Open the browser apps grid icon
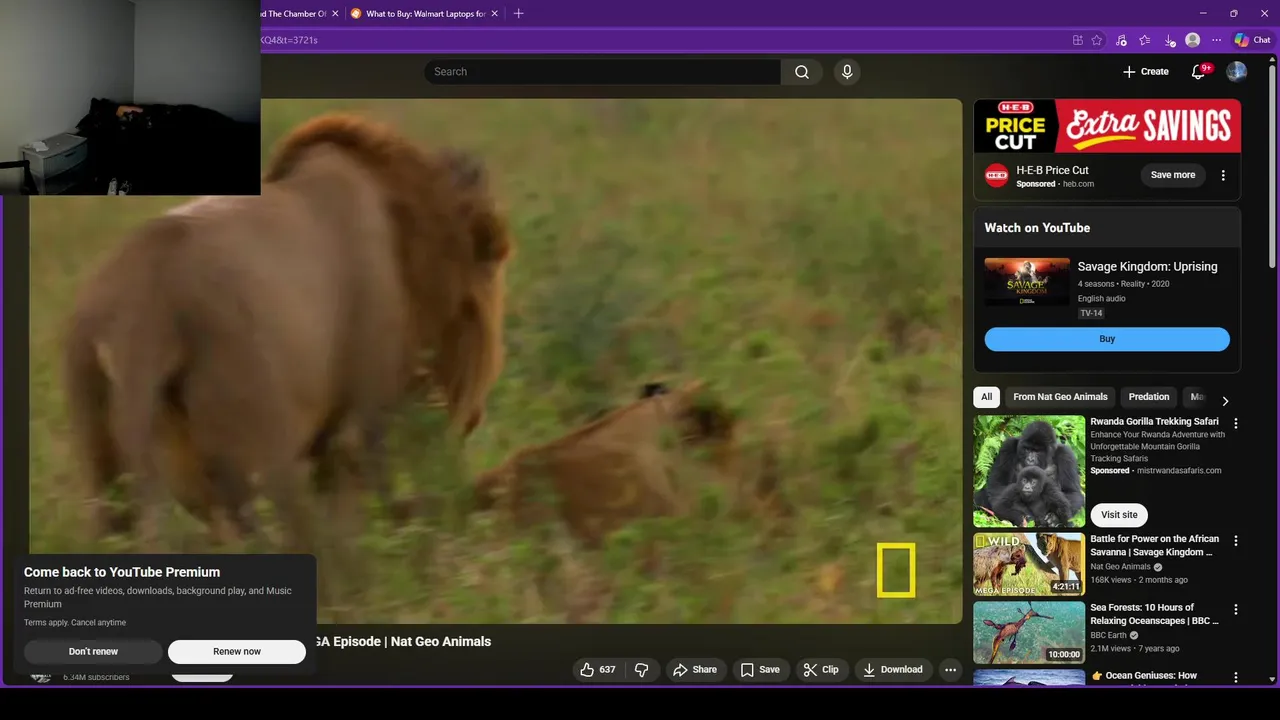Viewport: 1280px width, 720px height. coord(1077,40)
